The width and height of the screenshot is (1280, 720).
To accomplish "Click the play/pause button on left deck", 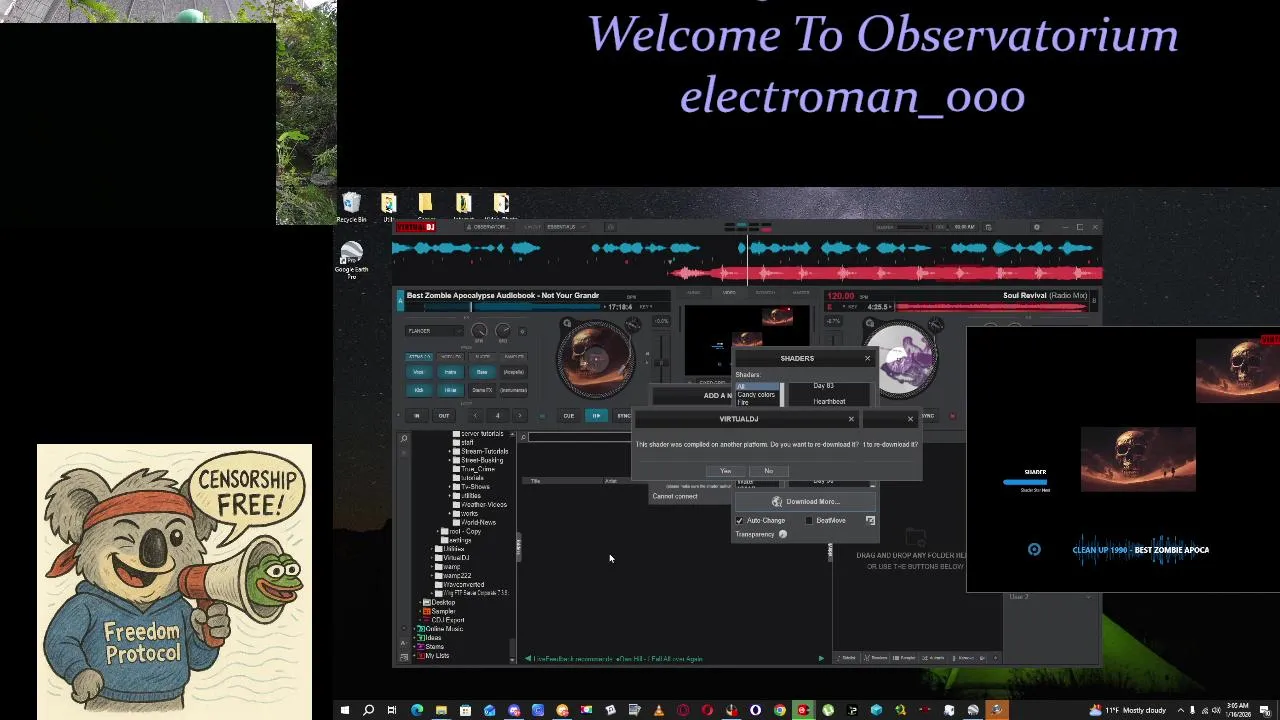I will (596, 416).
